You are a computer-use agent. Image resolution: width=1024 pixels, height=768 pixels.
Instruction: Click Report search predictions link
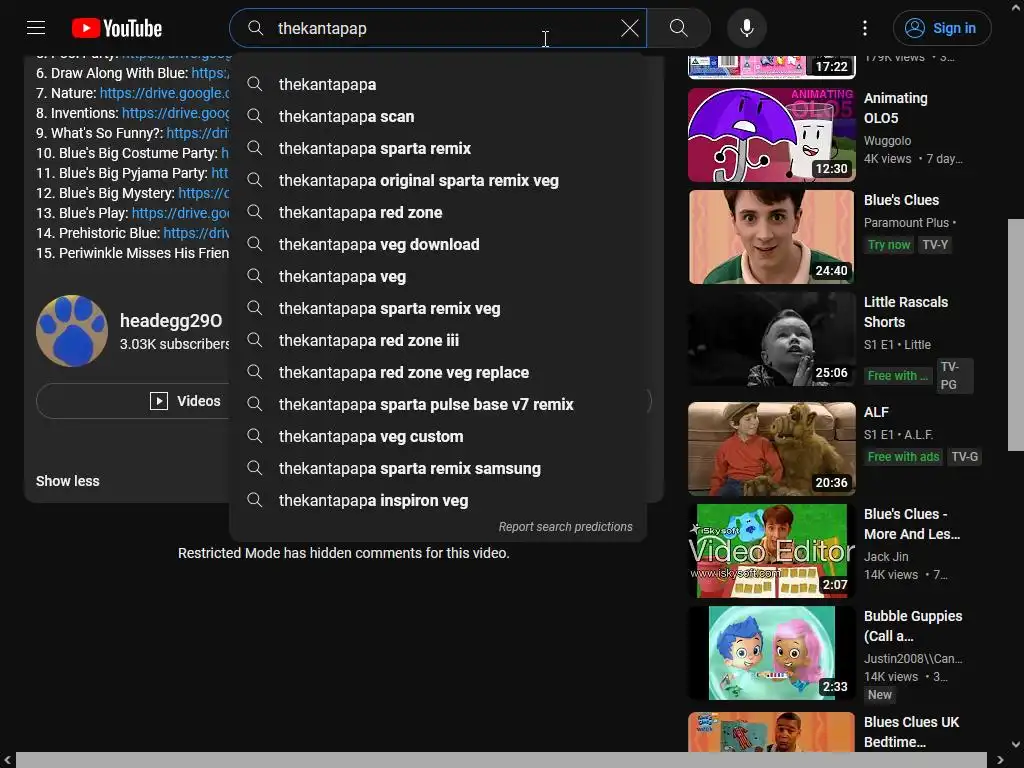point(566,526)
